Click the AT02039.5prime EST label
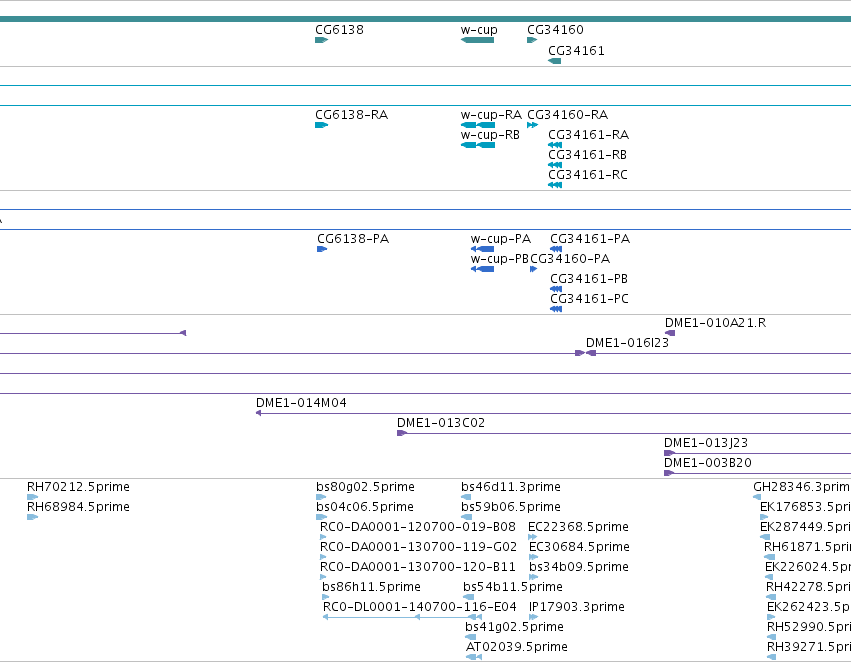Viewport: 851px width, 662px height. [517, 647]
